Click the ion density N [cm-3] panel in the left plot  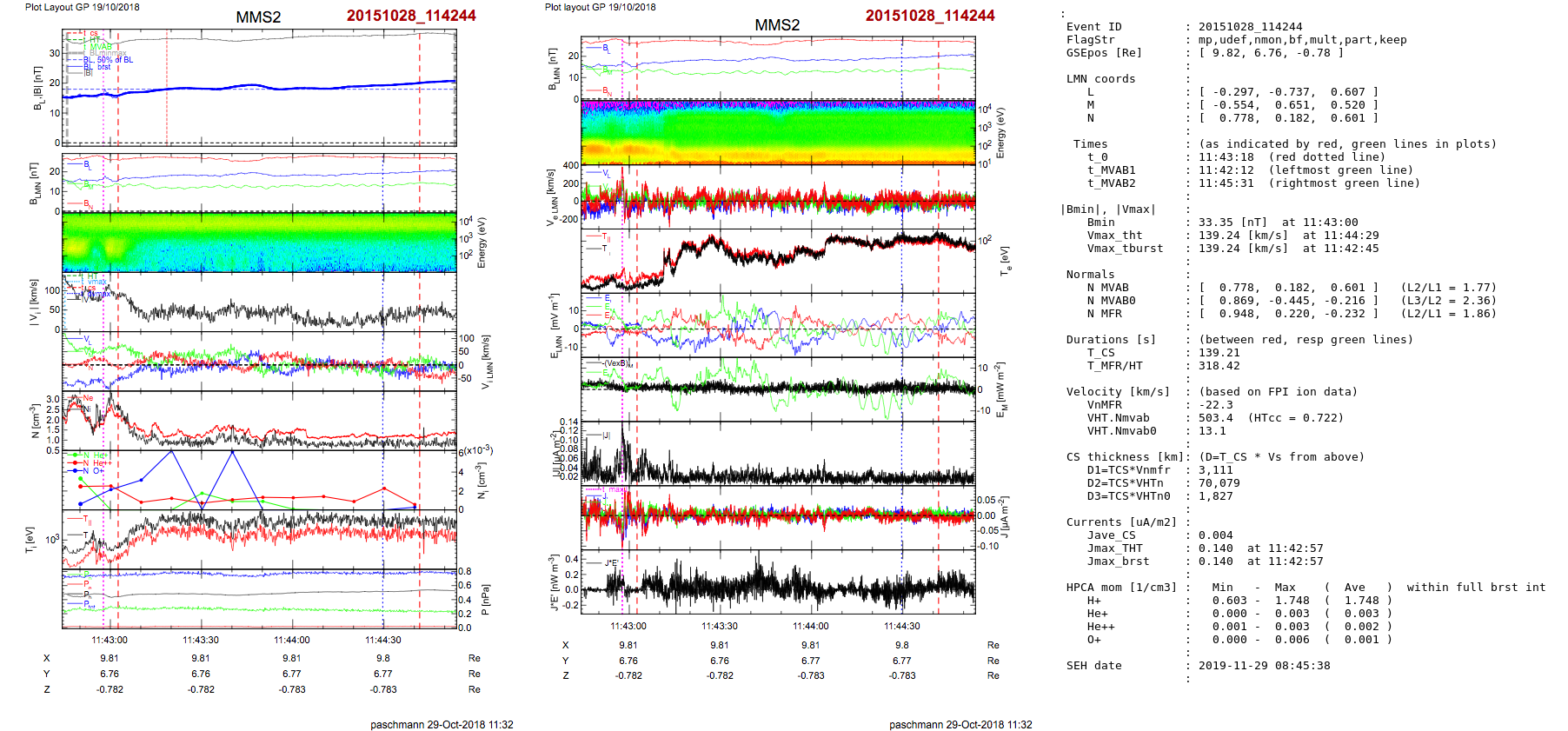pyautogui.click(x=259, y=421)
